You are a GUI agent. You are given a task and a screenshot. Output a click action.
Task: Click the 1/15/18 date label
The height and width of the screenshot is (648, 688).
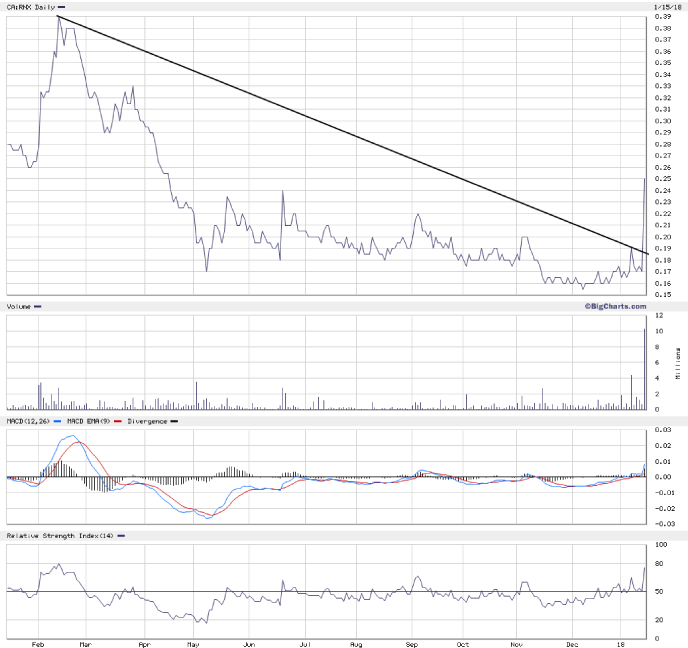click(x=660, y=8)
